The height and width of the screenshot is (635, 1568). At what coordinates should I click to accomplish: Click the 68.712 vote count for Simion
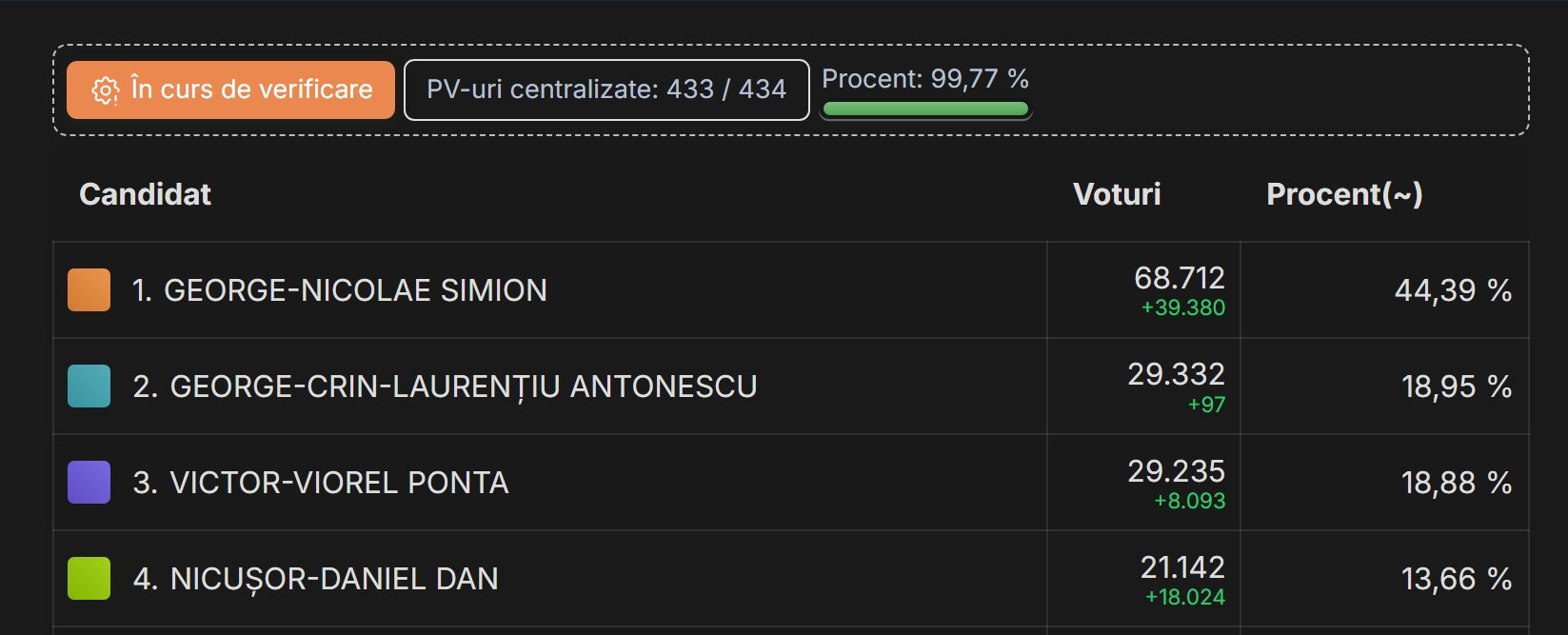tap(1180, 278)
